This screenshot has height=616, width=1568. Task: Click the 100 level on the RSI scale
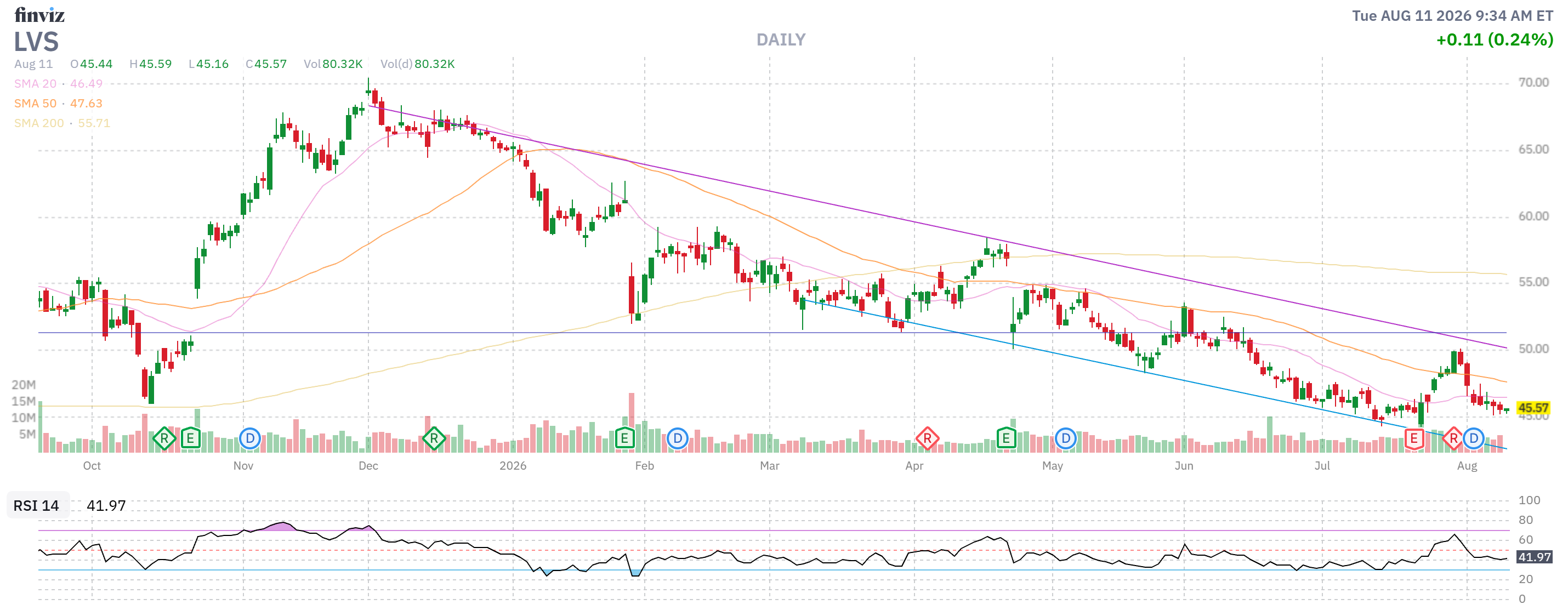[x=1529, y=500]
